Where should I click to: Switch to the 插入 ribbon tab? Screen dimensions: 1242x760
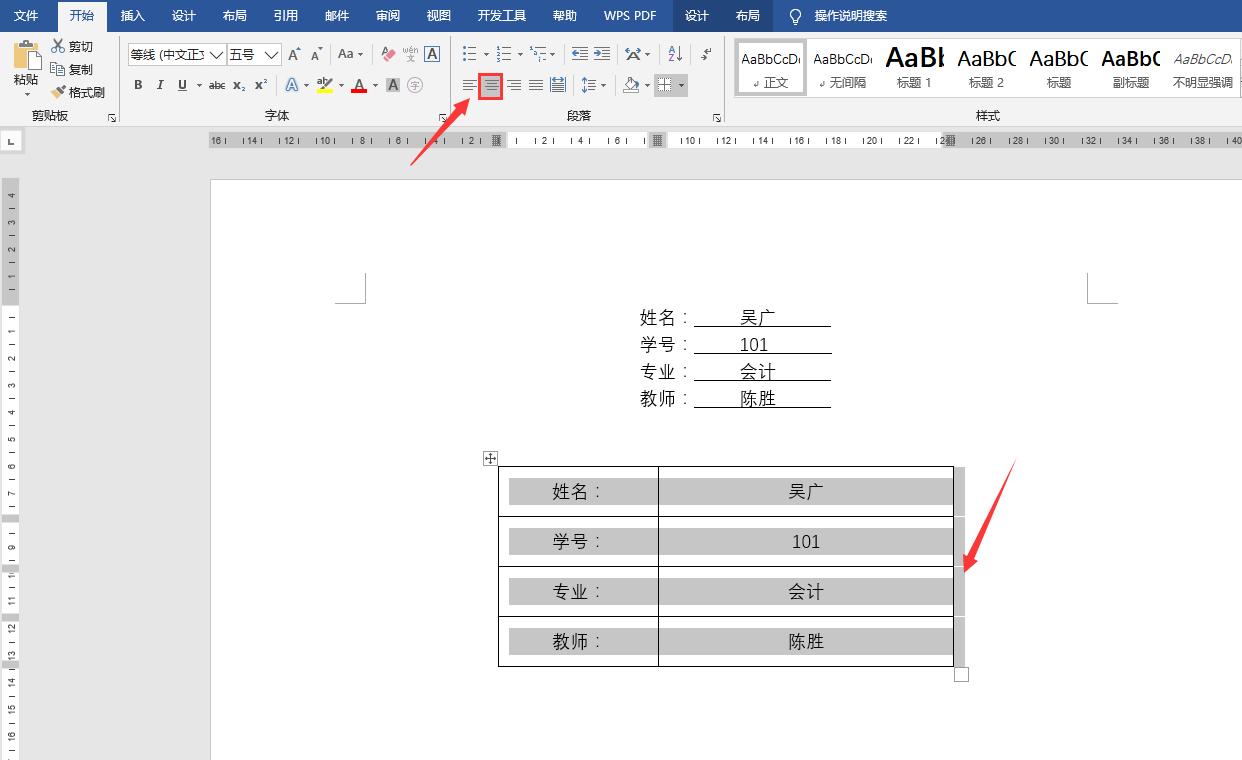click(x=133, y=16)
